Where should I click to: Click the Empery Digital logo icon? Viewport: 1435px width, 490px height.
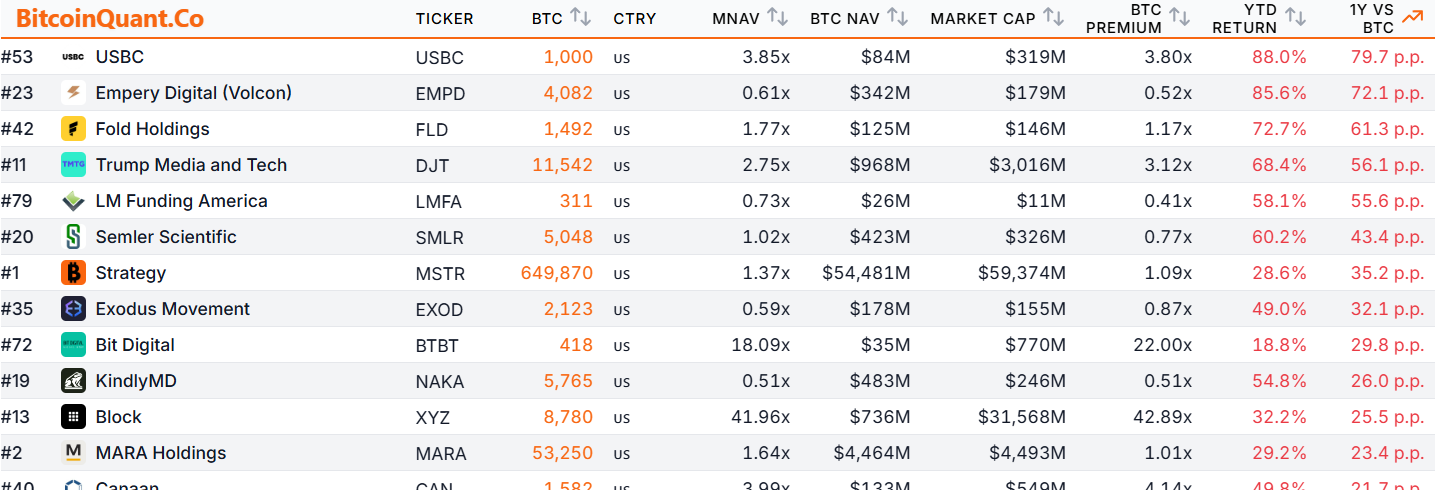click(x=73, y=93)
